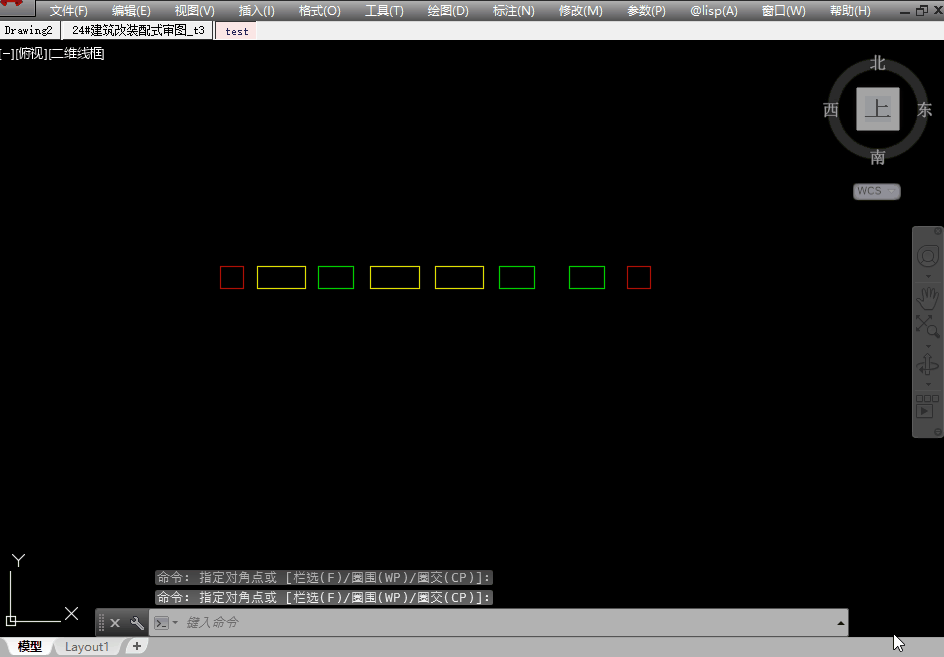Viewport: 944px width, 657px height.
Task: Click the steering wheel navigation icon
Action: (x=927, y=257)
